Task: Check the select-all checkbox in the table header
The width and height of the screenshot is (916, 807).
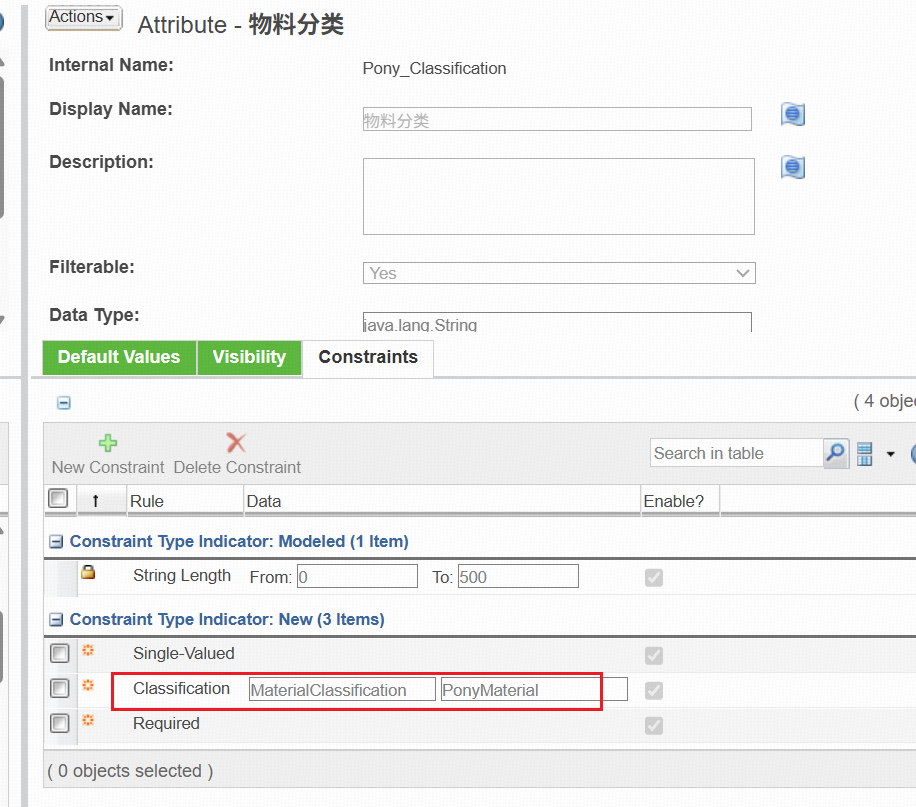Action: coord(59,498)
